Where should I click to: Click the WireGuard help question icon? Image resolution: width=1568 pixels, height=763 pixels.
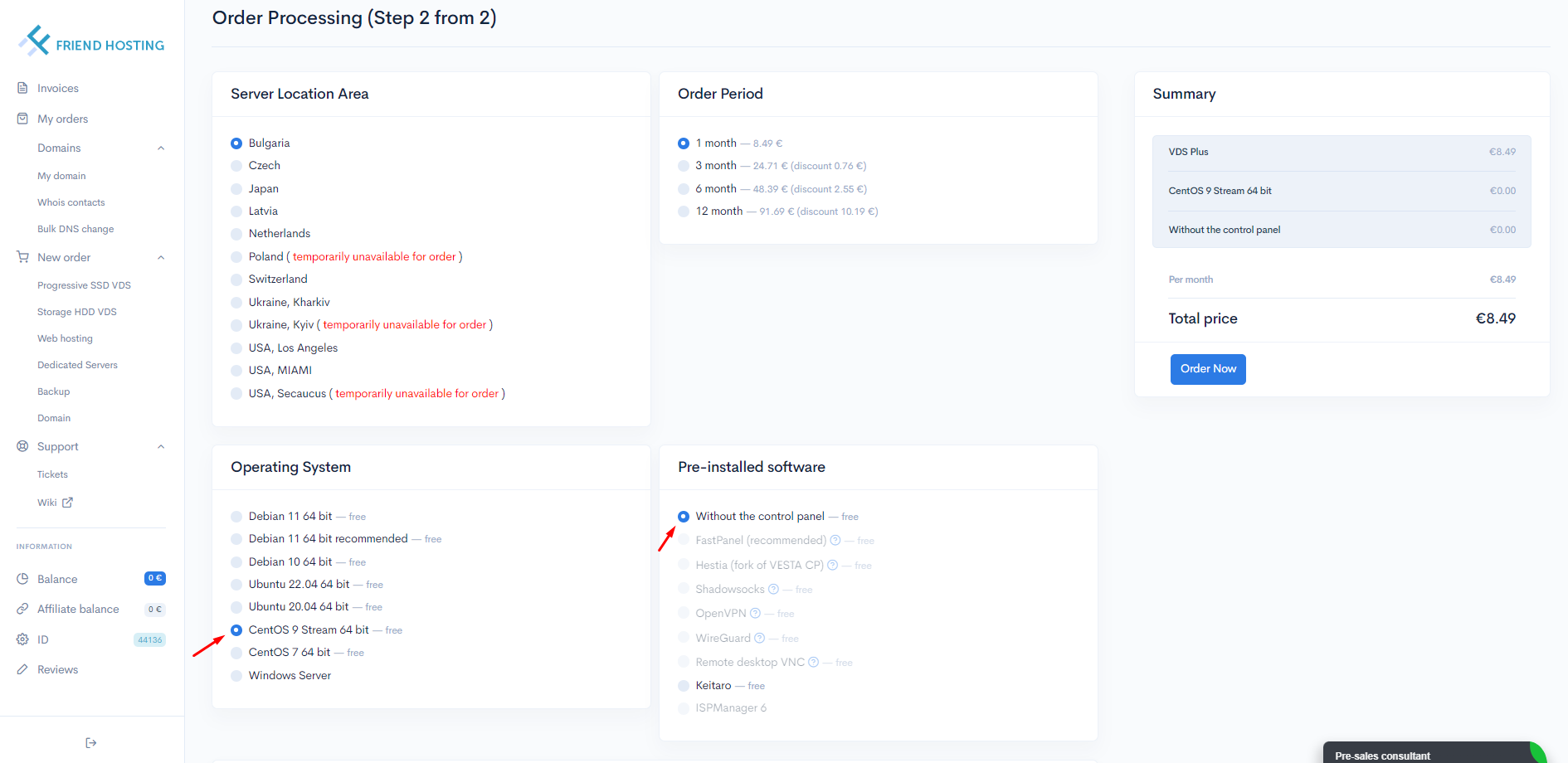pos(759,639)
